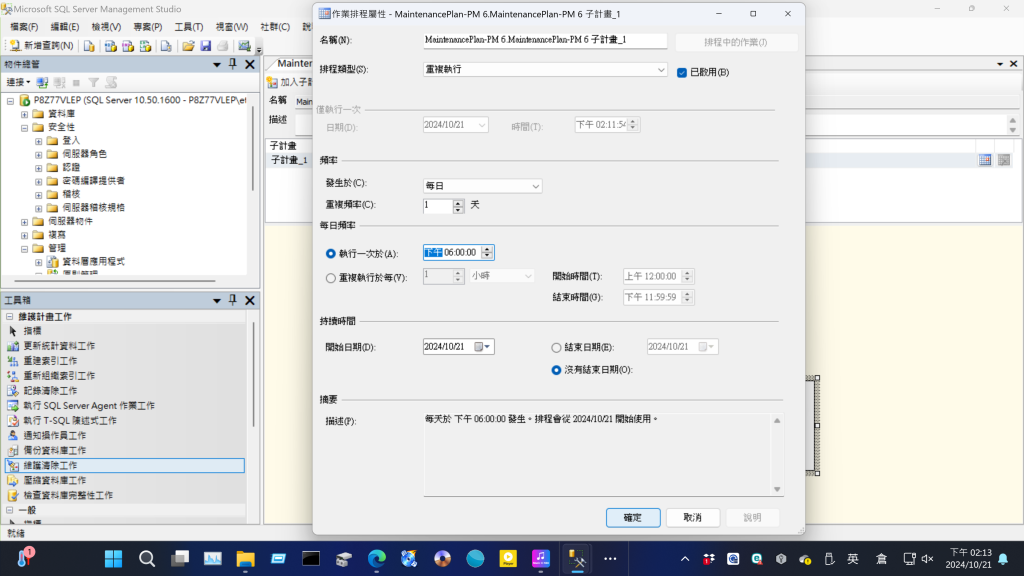Choose the 結束日期 radio option
1024x576 pixels.
coord(557,347)
